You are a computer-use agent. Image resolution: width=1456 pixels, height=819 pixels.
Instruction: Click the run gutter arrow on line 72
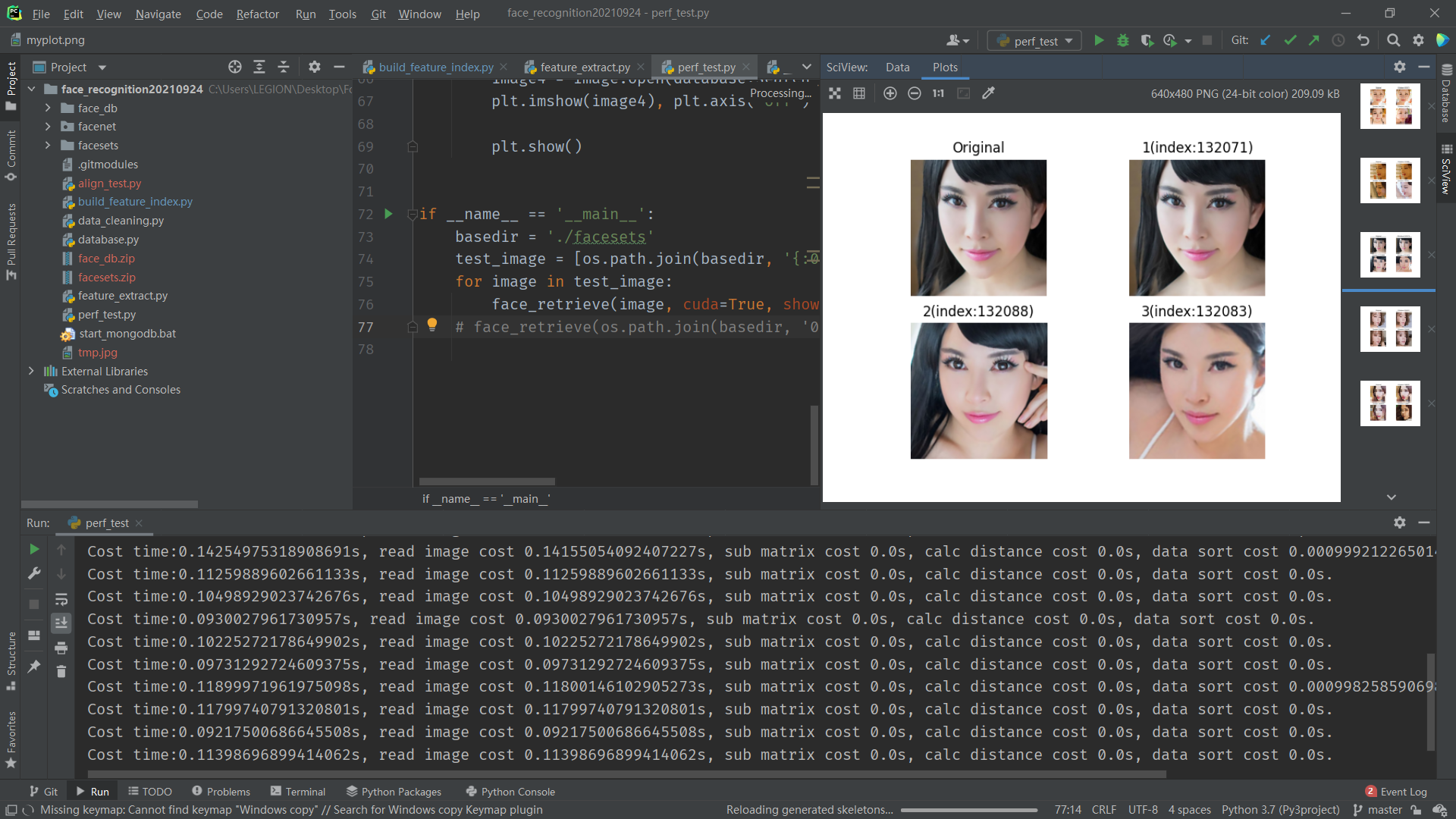click(388, 214)
